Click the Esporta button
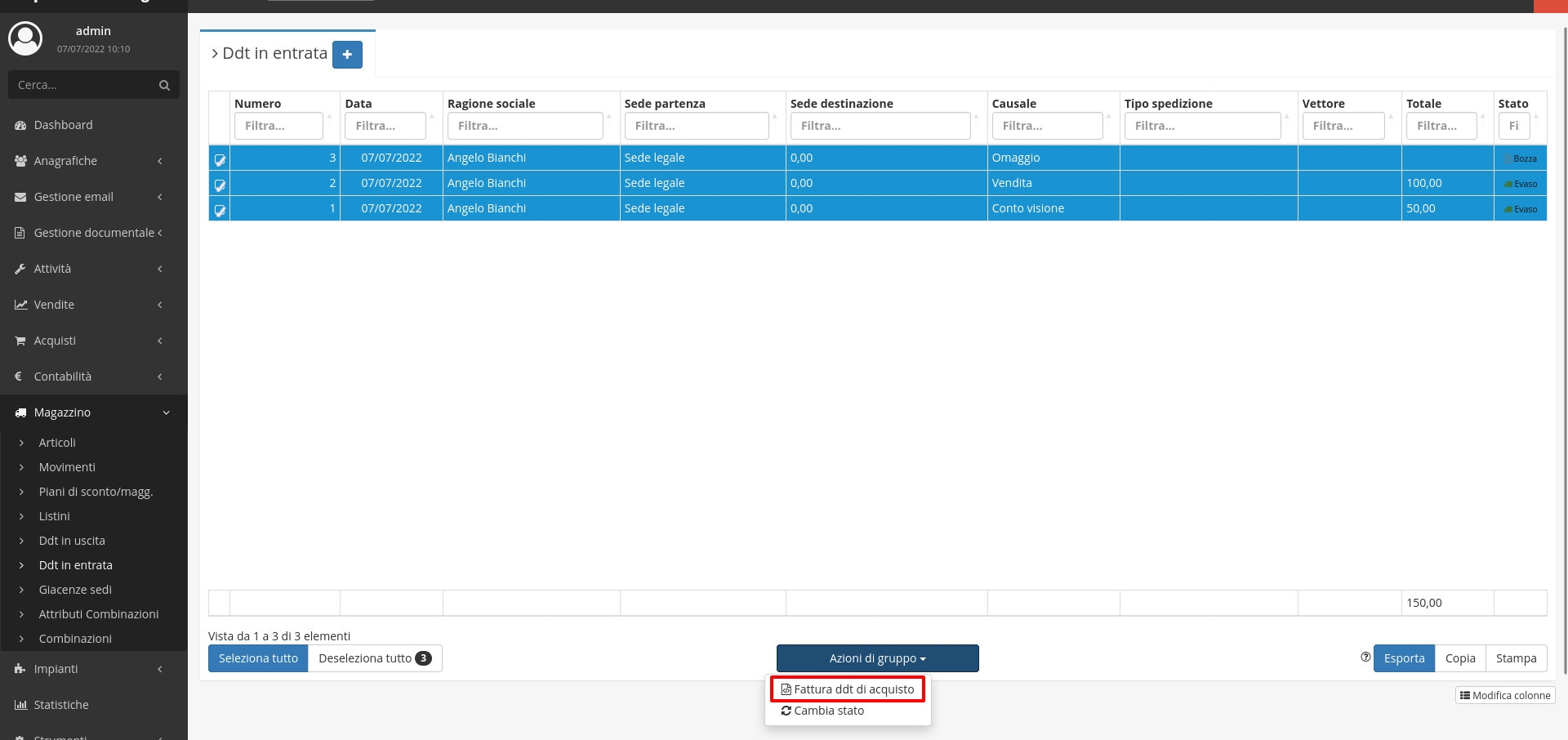The width and height of the screenshot is (1568, 740). tap(1404, 658)
